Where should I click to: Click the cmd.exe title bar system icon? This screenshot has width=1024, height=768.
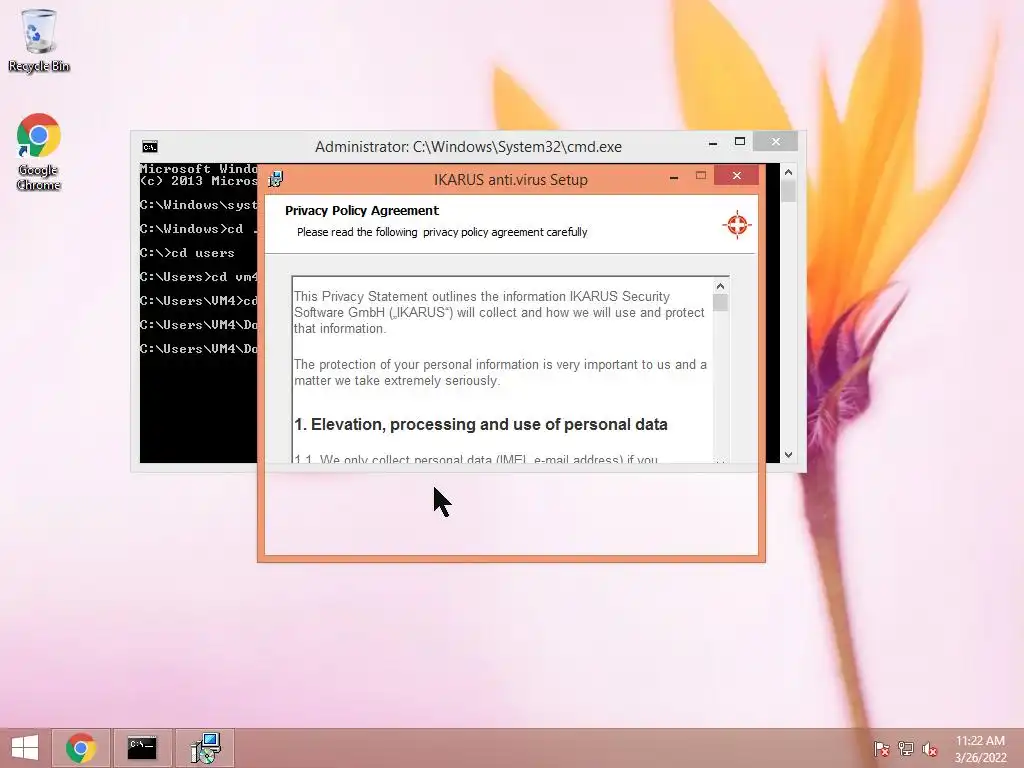pos(150,147)
